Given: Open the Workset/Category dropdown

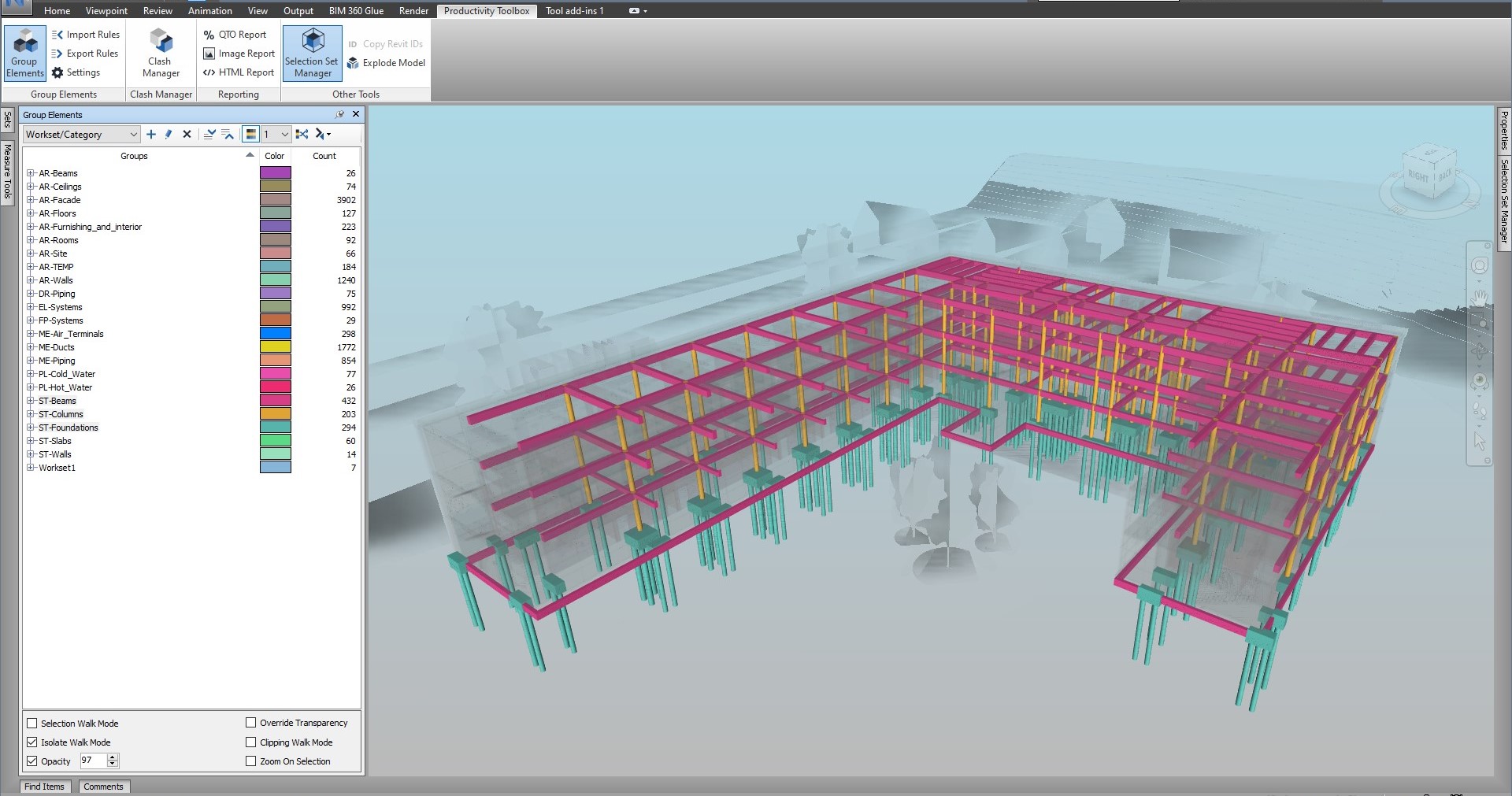Looking at the screenshot, I should (81, 135).
